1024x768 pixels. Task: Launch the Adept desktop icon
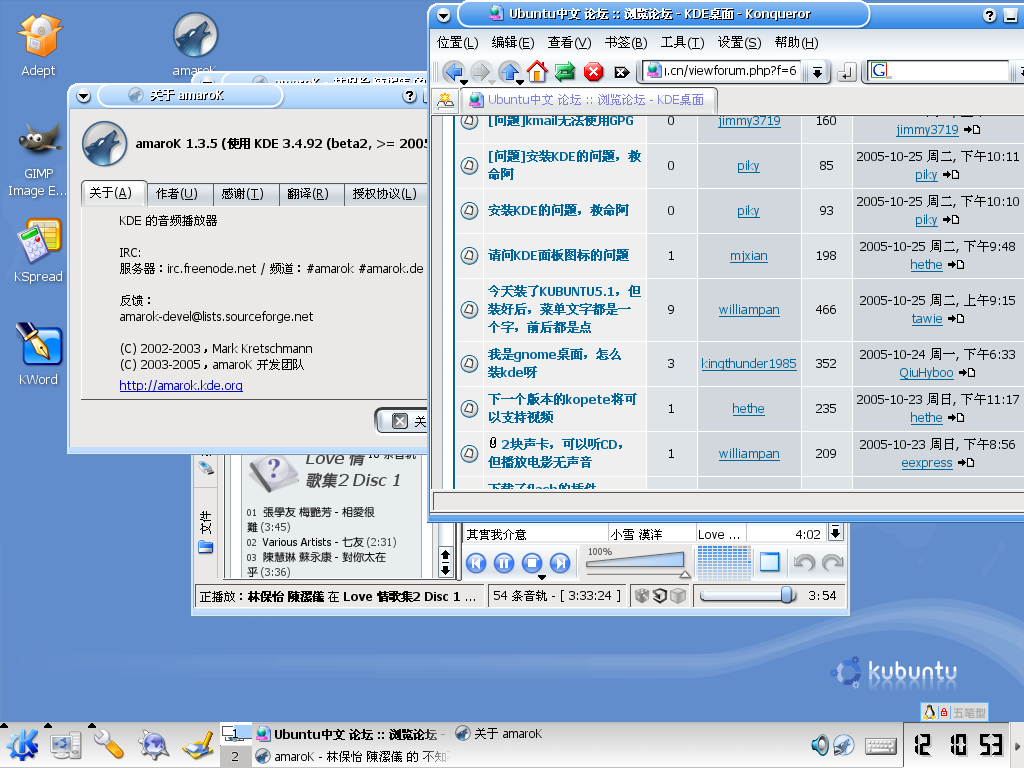pos(39,45)
